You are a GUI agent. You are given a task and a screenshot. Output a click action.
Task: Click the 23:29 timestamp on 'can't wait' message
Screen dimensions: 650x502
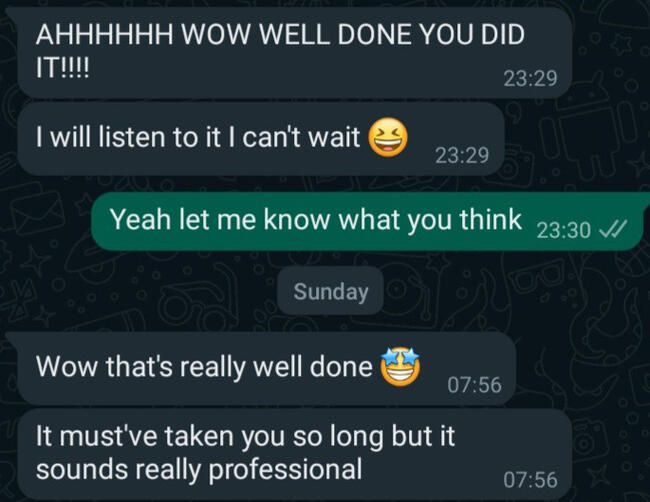(462, 155)
